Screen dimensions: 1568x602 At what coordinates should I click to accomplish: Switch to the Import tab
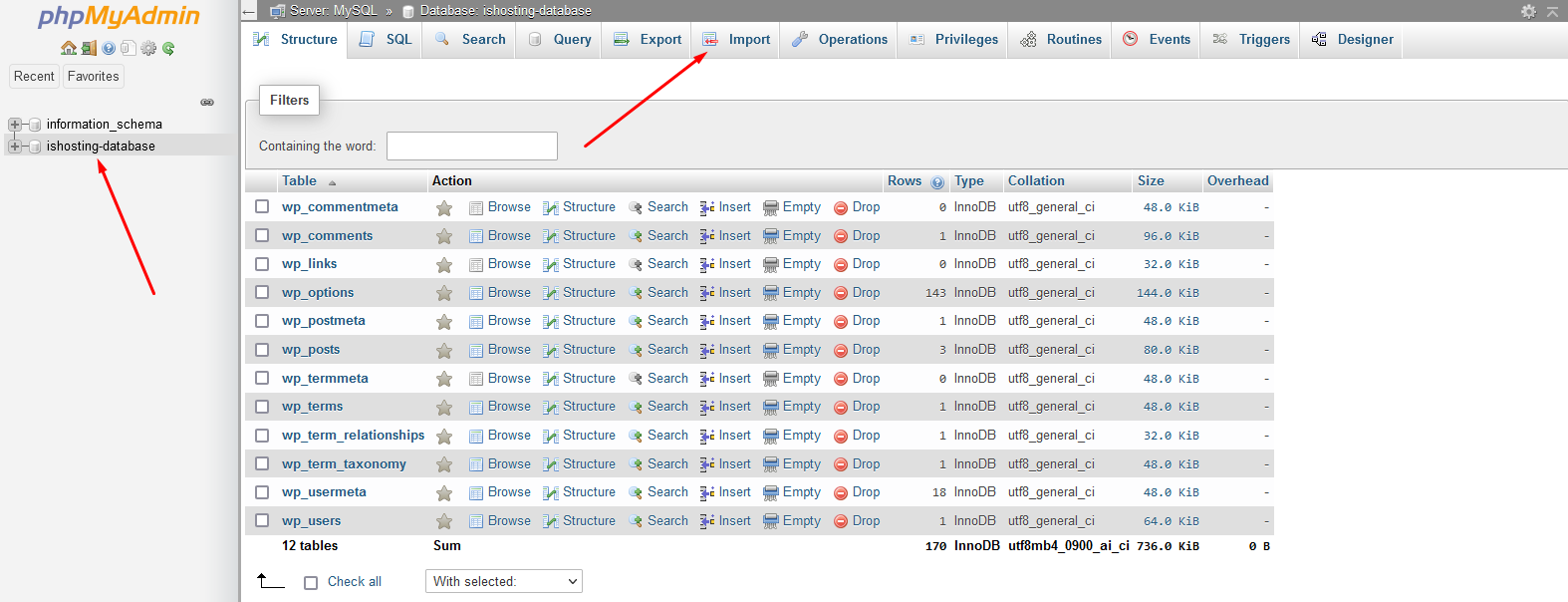737,40
